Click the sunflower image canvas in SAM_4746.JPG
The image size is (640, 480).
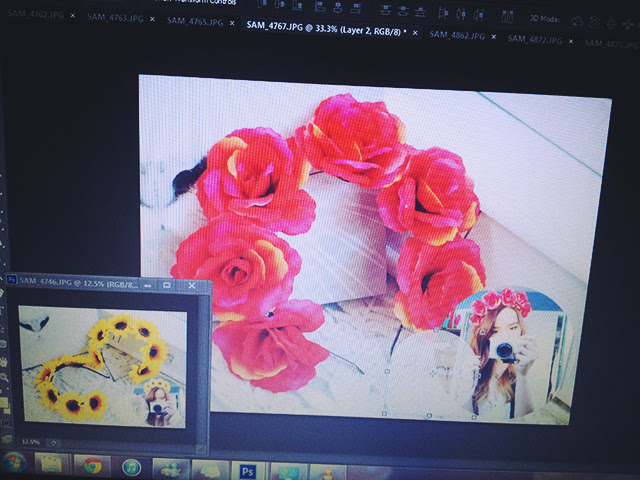(x=104, y=368)
